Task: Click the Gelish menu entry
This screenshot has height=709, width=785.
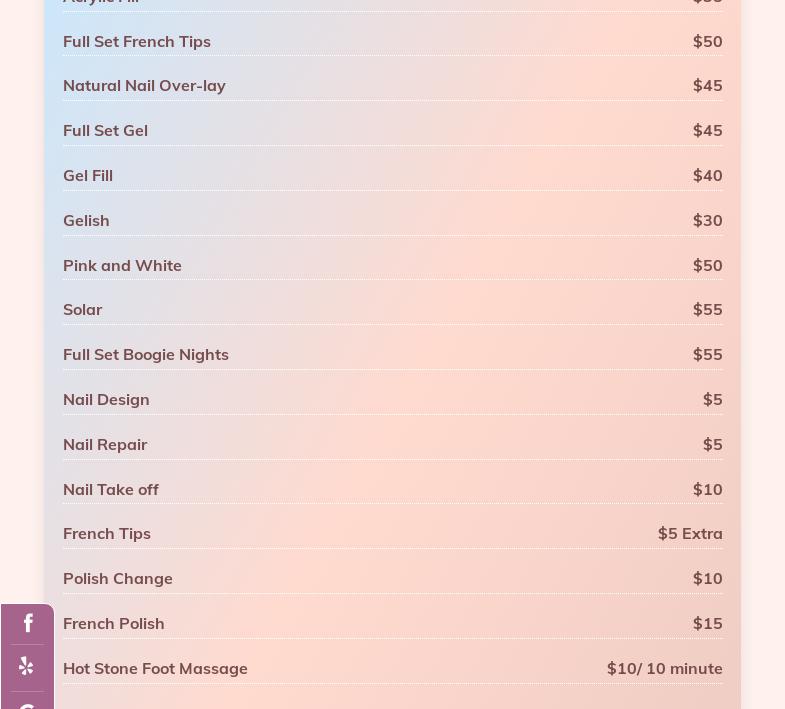Action: point(86,220)
